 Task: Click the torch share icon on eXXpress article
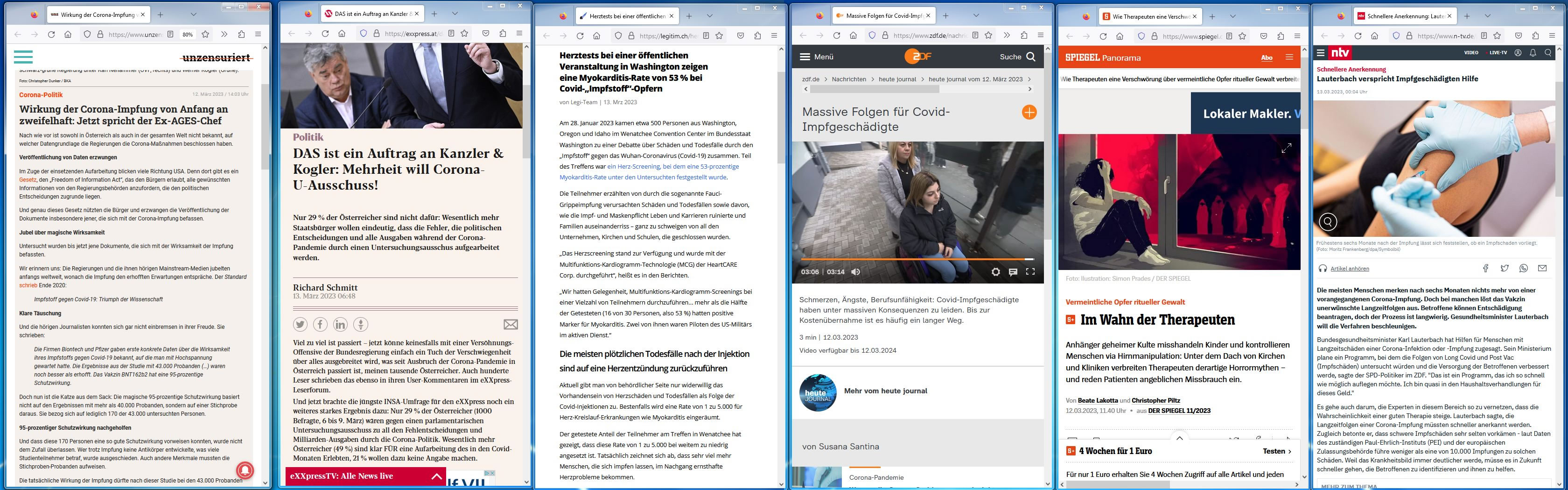coord(360,324)
